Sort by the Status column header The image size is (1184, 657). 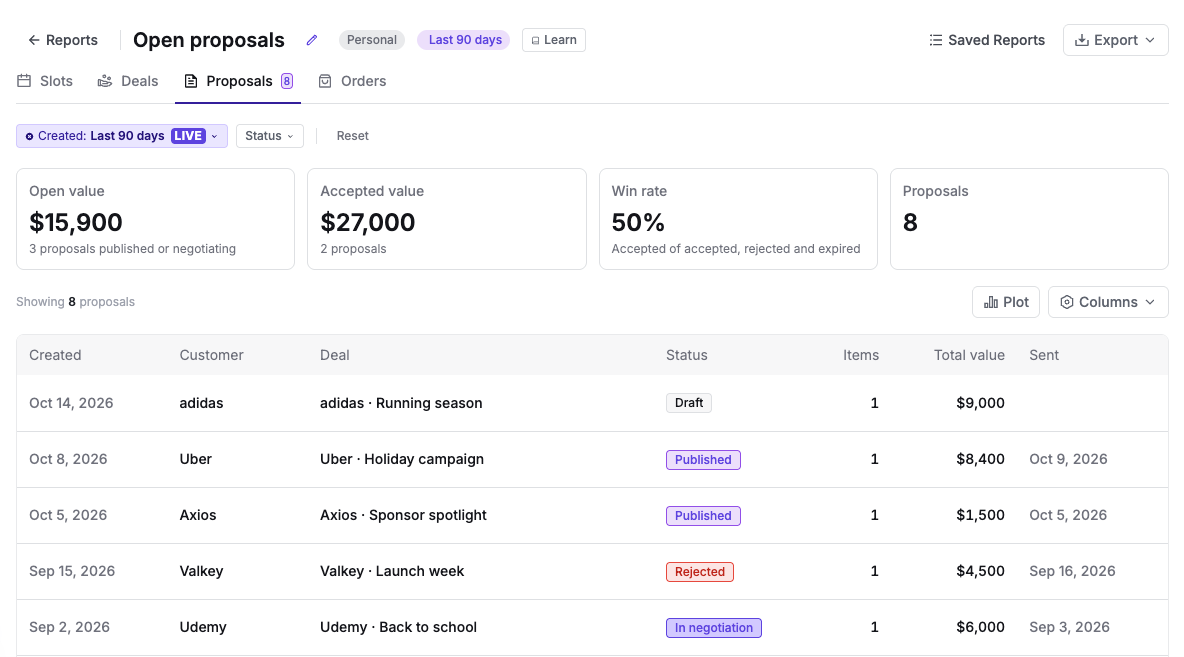click(x=686, y=355)
